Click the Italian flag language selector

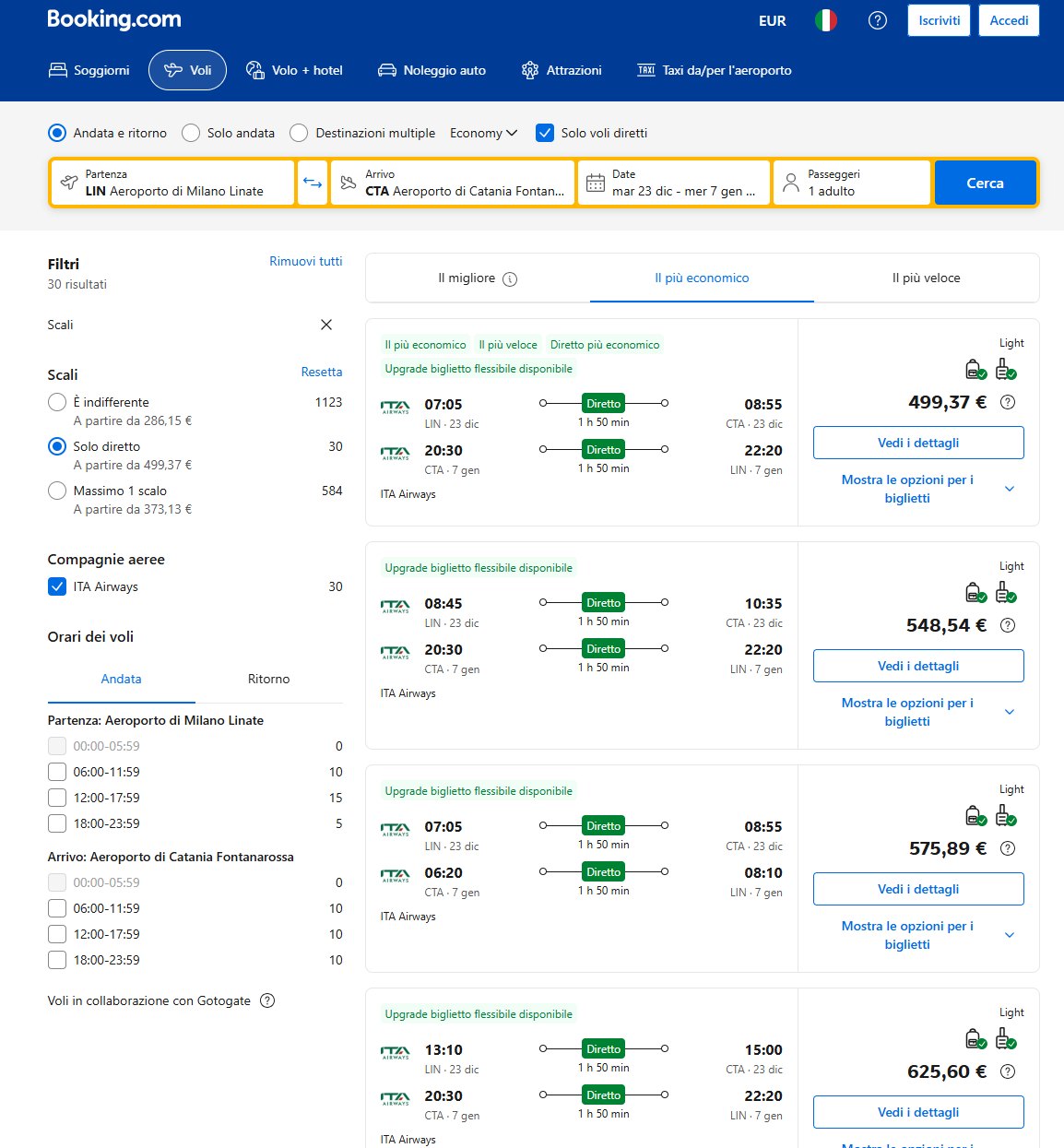pyautogui.click(x=825, y=20)
